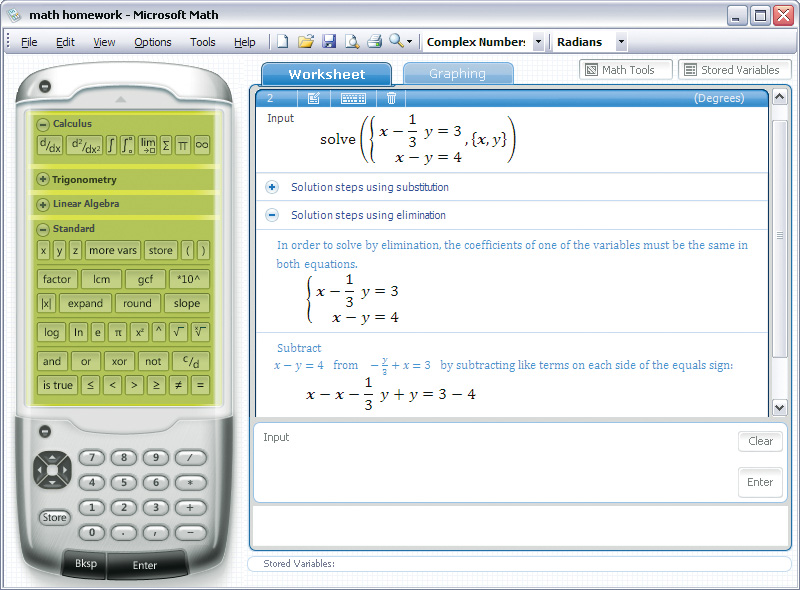The height and width of the screenshot is (590, 800).
Task: Print the worksheet with the printer icon
Action: pyautogui.click(x=374, y=41)
